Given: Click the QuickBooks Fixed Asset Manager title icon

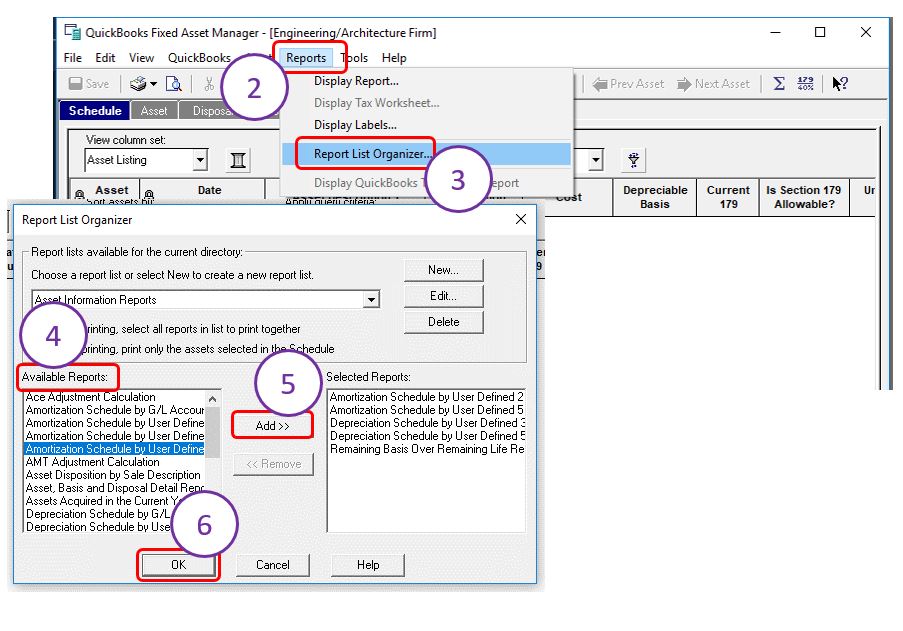Looking at the screenshot, I should point(72,32).
